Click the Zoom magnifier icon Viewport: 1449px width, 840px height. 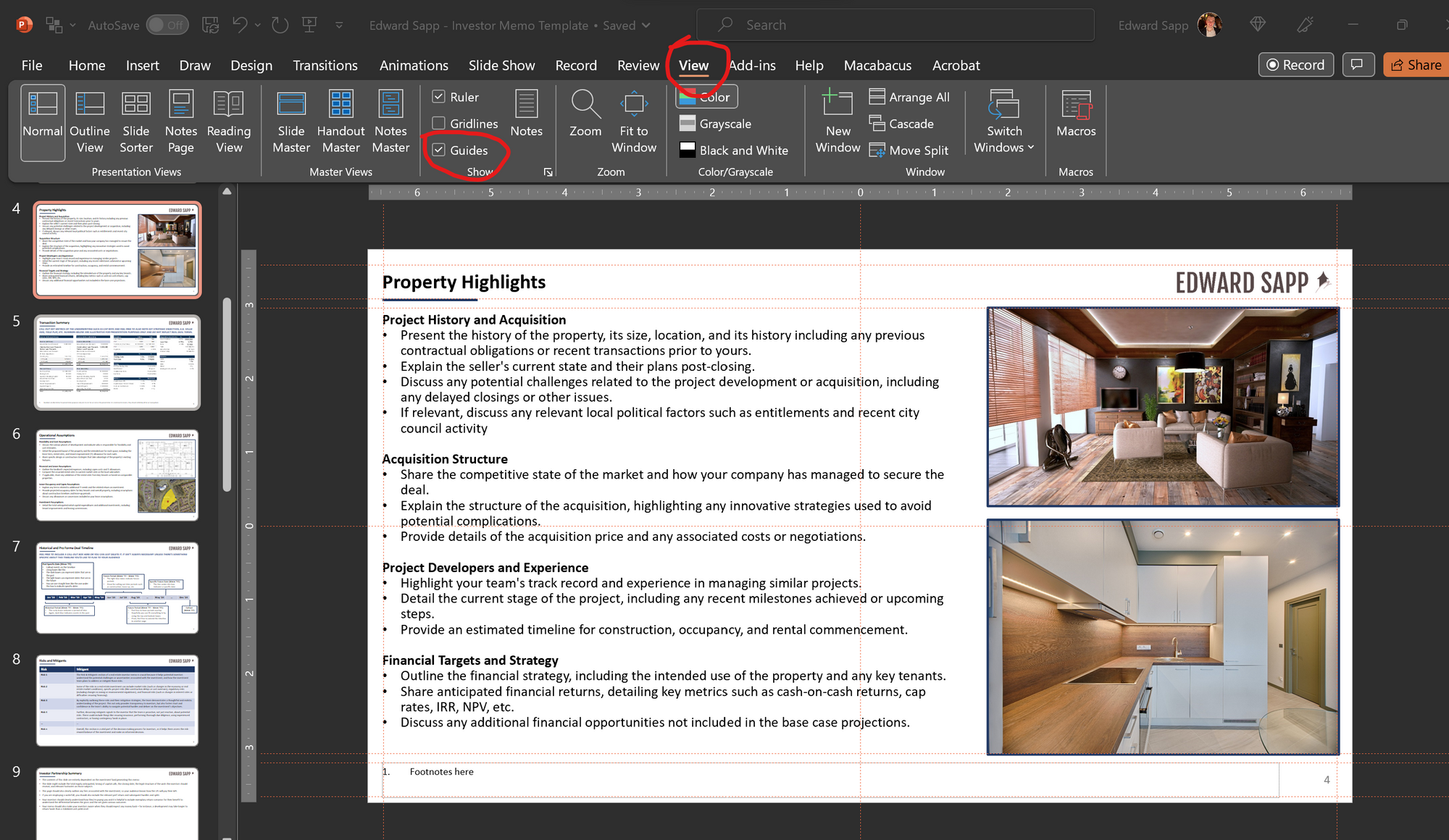[x=585, y=106]
